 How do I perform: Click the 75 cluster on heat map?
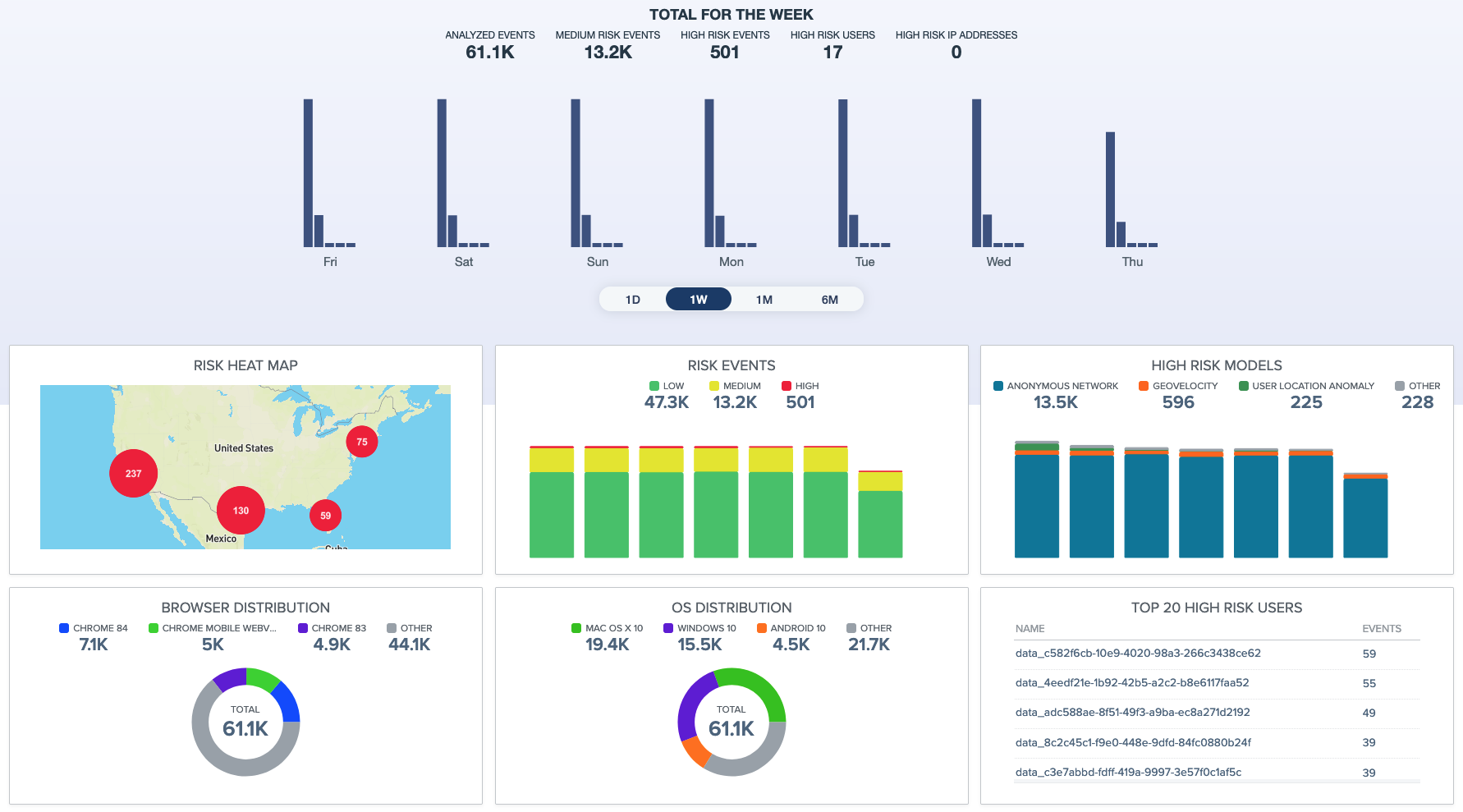[362, 442]
